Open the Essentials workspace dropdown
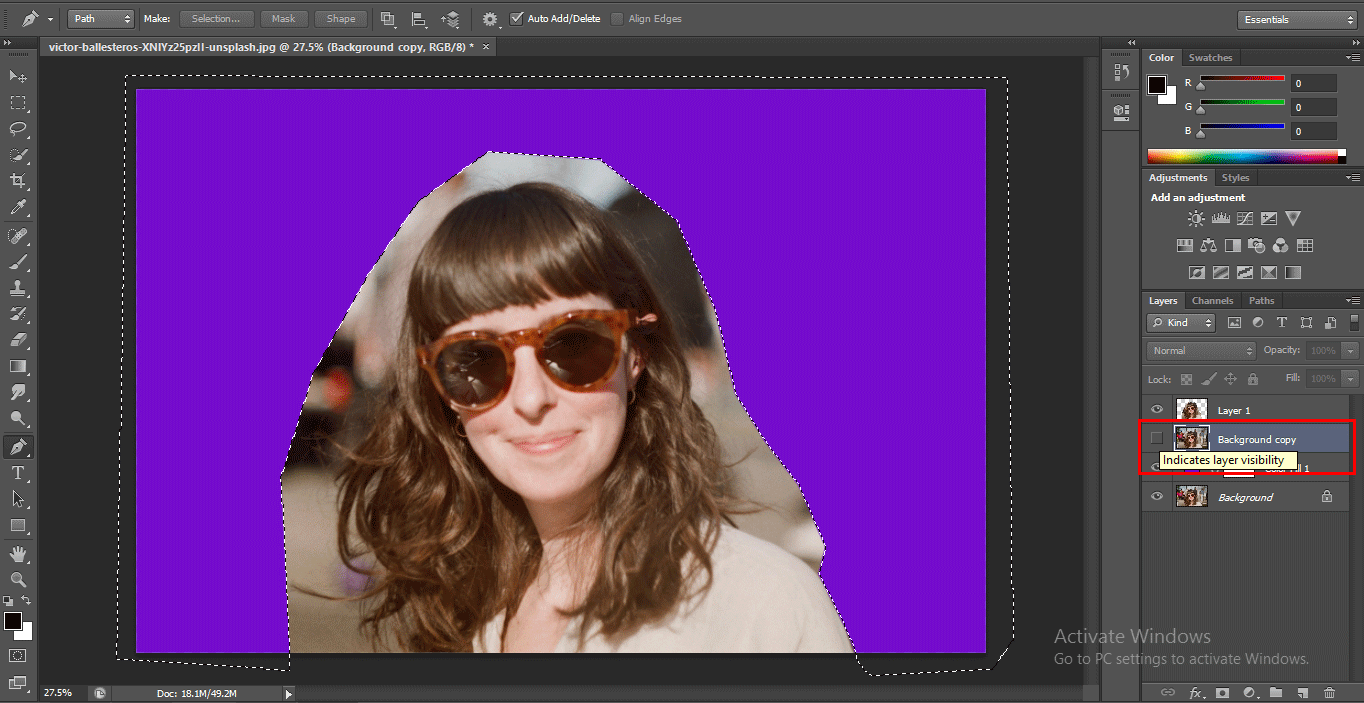The image size is (1364, 703). point(1295,19)
